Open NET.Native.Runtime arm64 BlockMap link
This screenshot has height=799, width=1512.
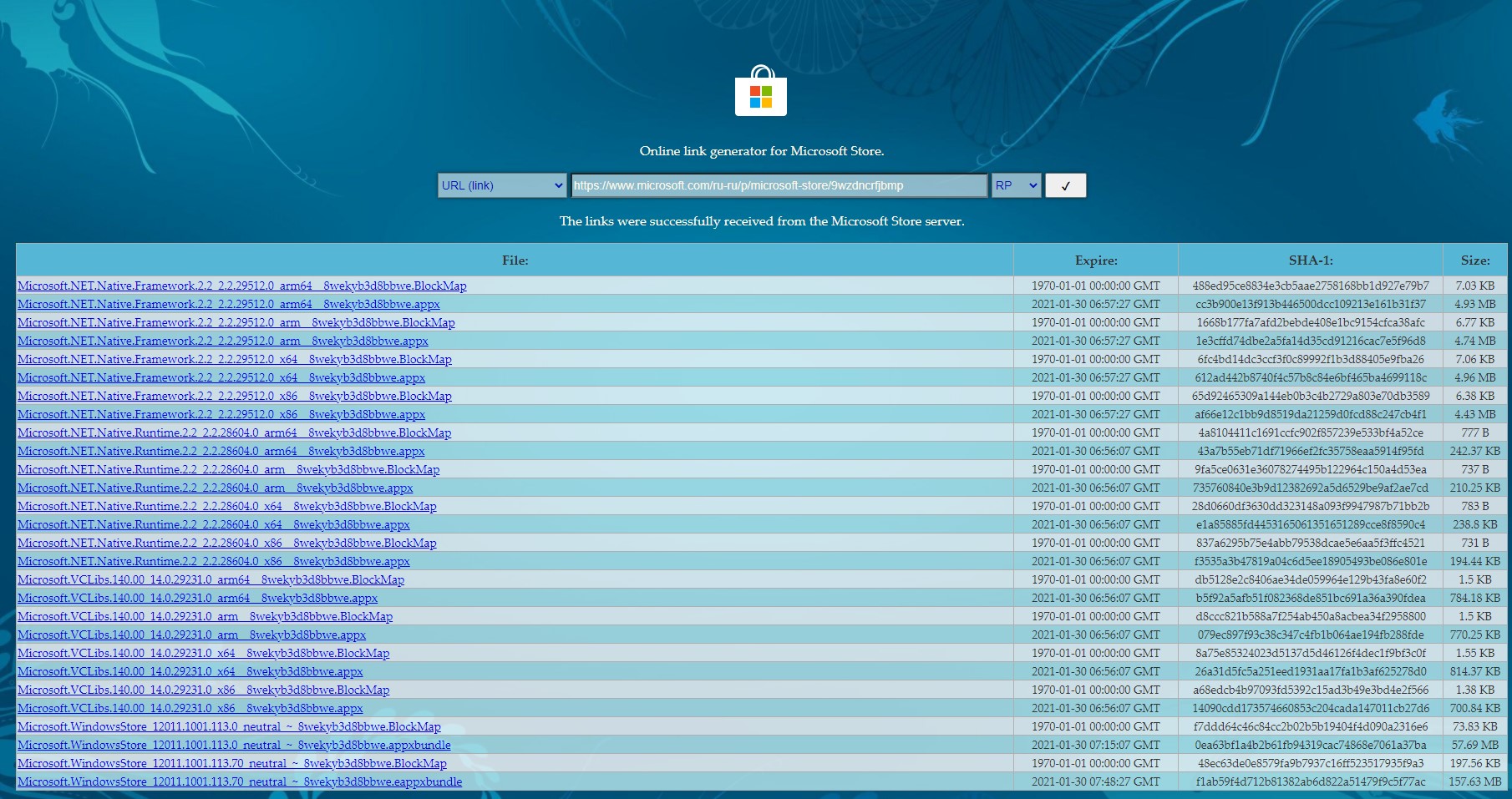point(235,432)
